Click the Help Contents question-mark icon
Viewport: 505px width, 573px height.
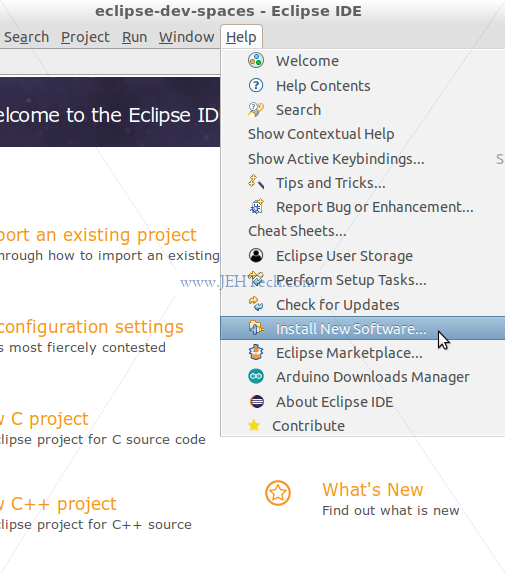click(x=256, y=86)
